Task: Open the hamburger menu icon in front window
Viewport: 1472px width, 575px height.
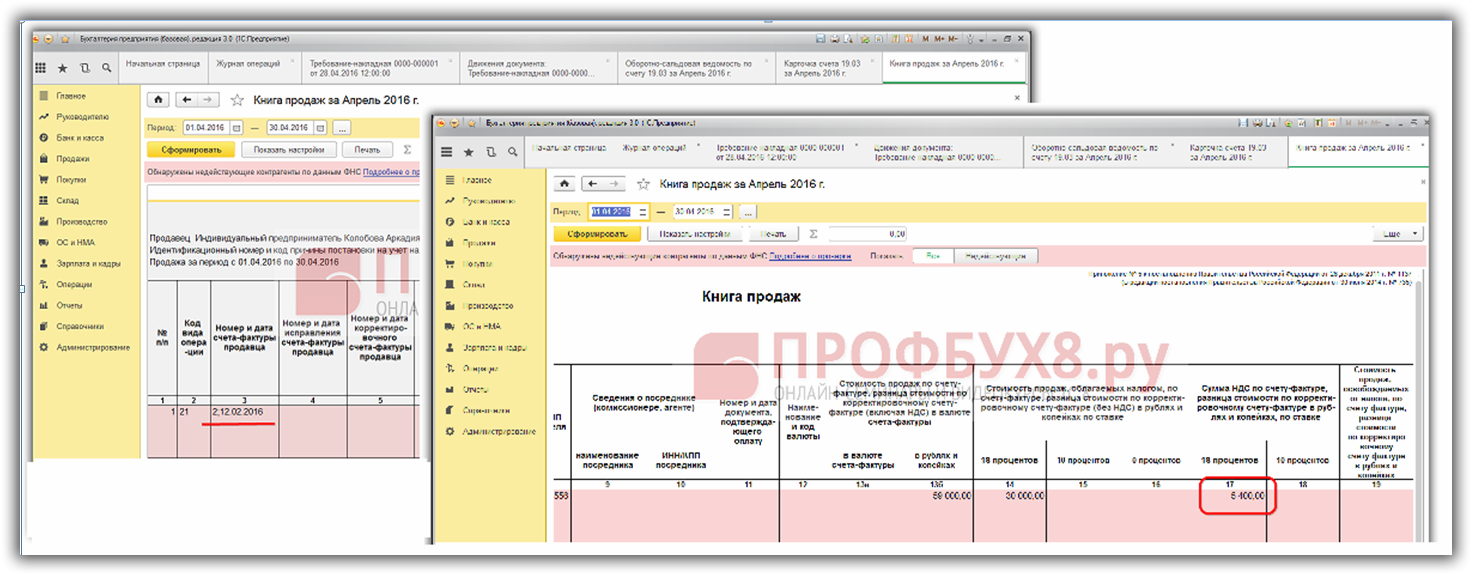Action: coord(447,152)
